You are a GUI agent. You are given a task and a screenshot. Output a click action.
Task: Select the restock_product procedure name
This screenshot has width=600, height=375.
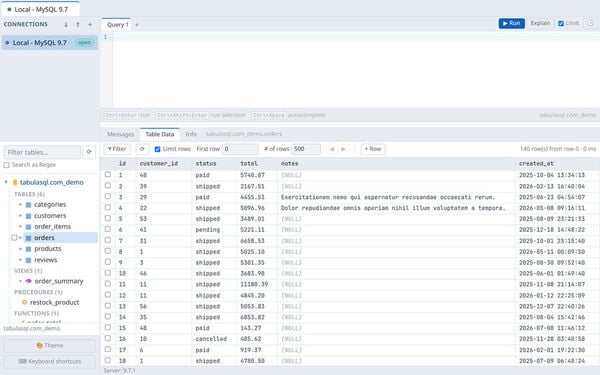(x=55, y=302)
